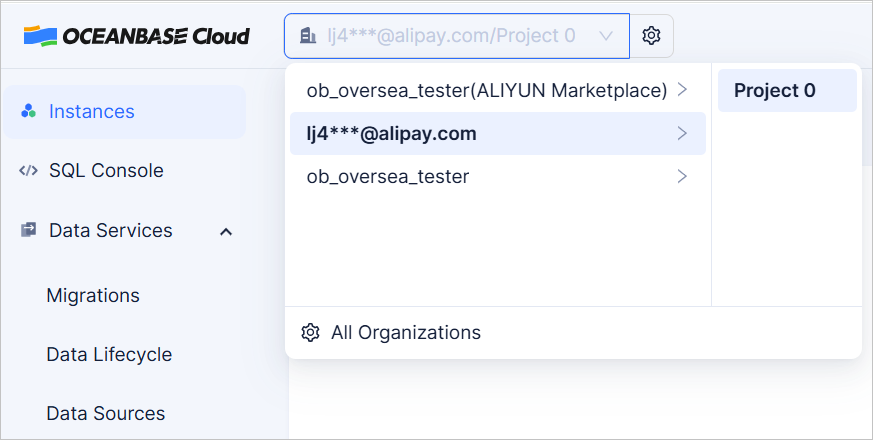This screenshot has height=440, width=873.
Task: Go to Migrations in the sidebar
Action: (x=93, y=296)
